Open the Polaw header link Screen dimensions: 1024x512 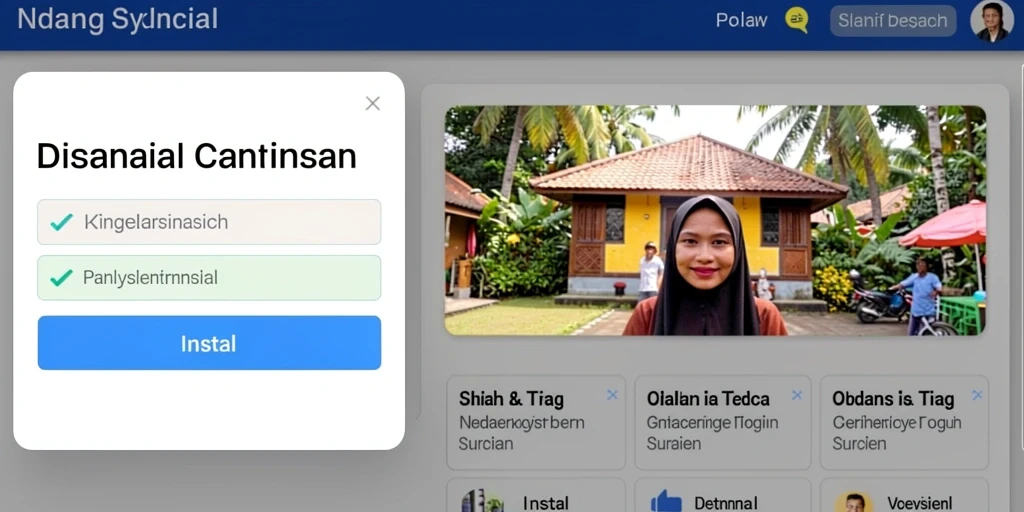point(741,20)
